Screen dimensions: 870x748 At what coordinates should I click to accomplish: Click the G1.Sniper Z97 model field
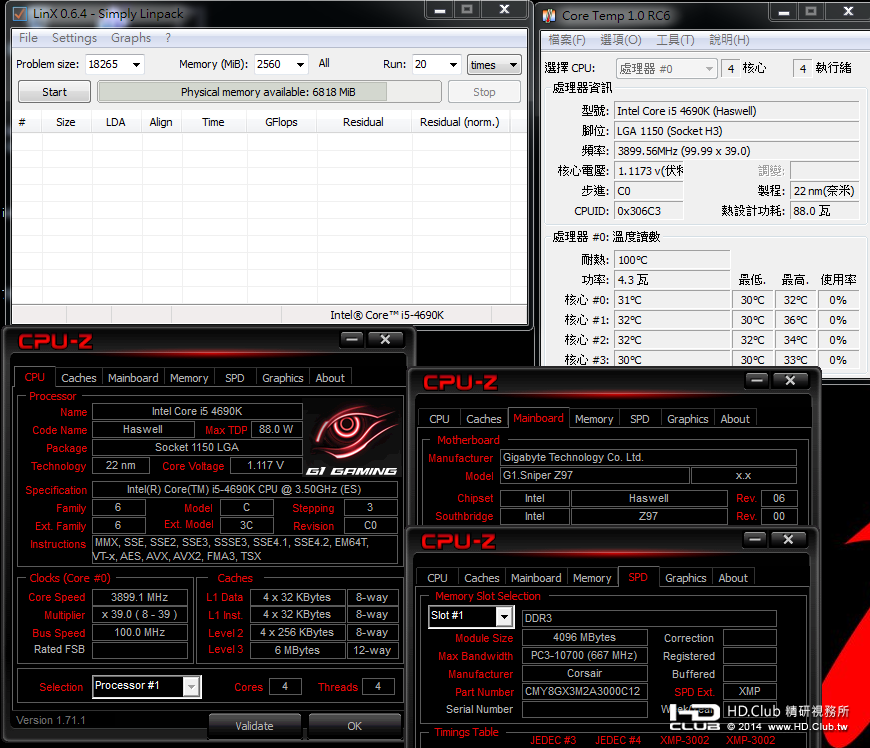pyautogui.click(x=595, y=476)
